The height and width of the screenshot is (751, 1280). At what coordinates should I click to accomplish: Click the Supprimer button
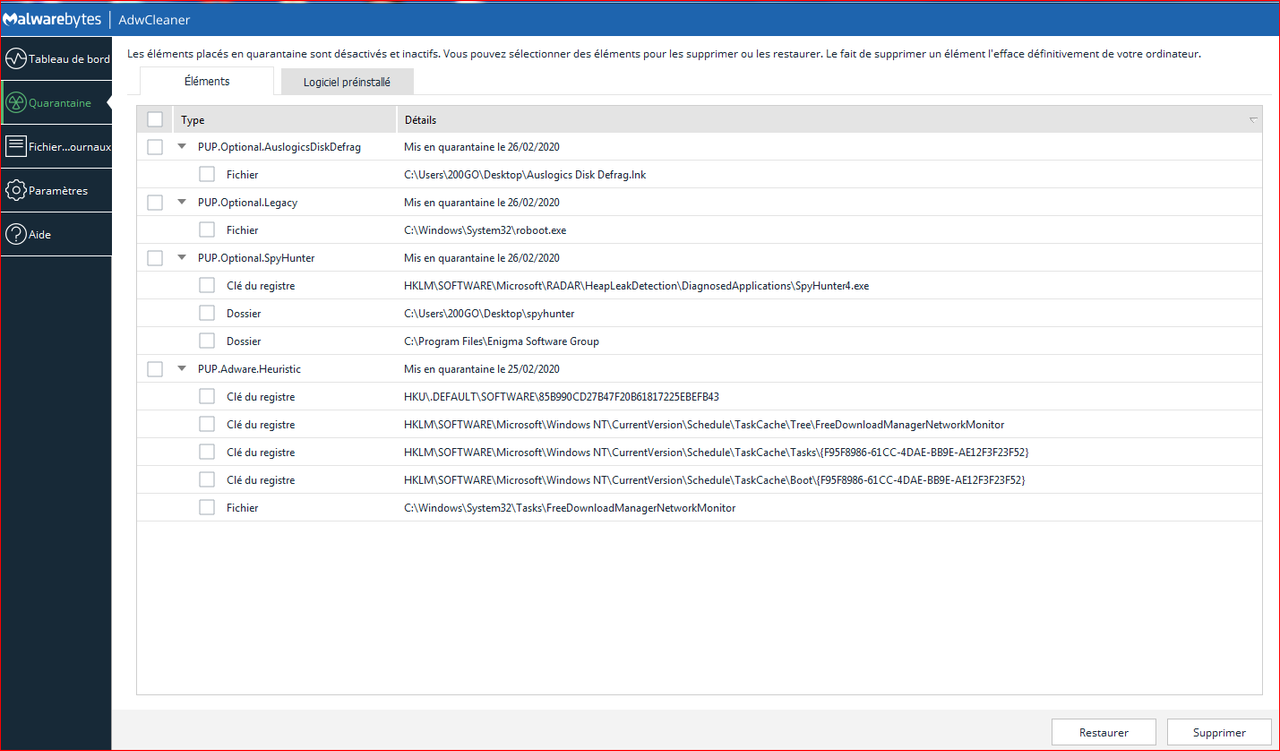pyautogui.click(x=1219, y=733)
